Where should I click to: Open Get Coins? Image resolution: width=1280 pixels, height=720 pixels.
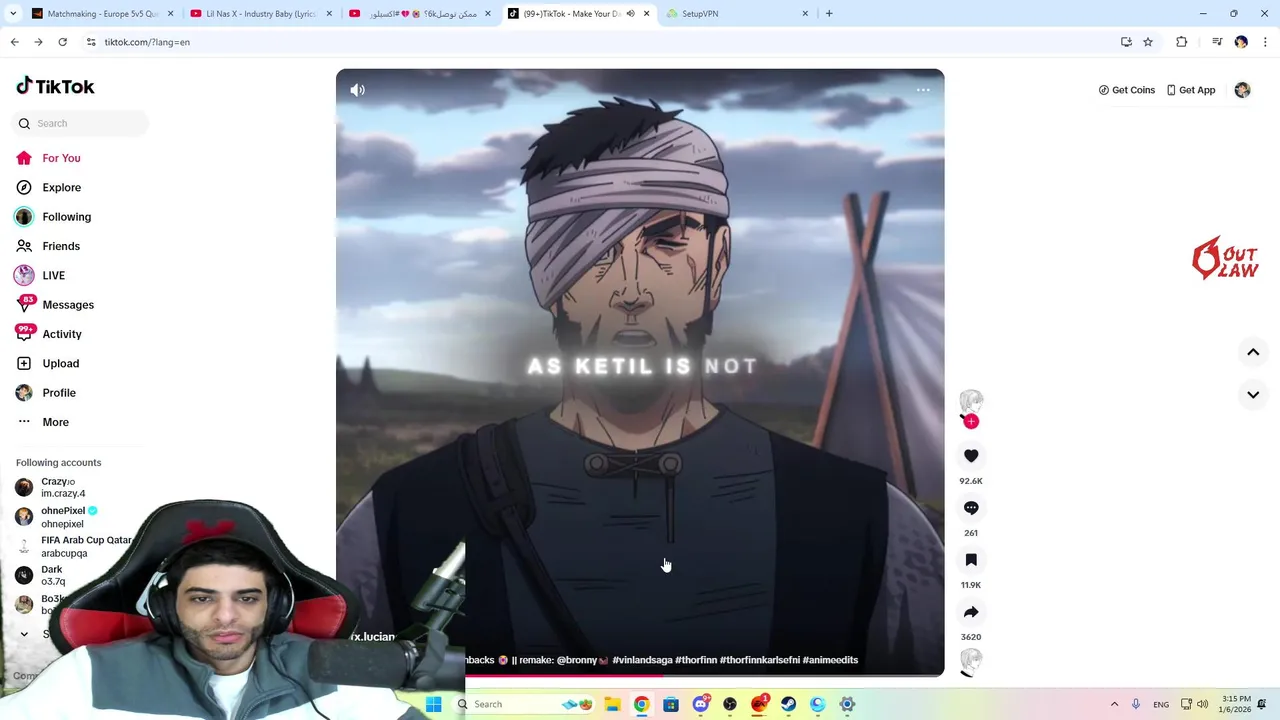click(1127, 90)
